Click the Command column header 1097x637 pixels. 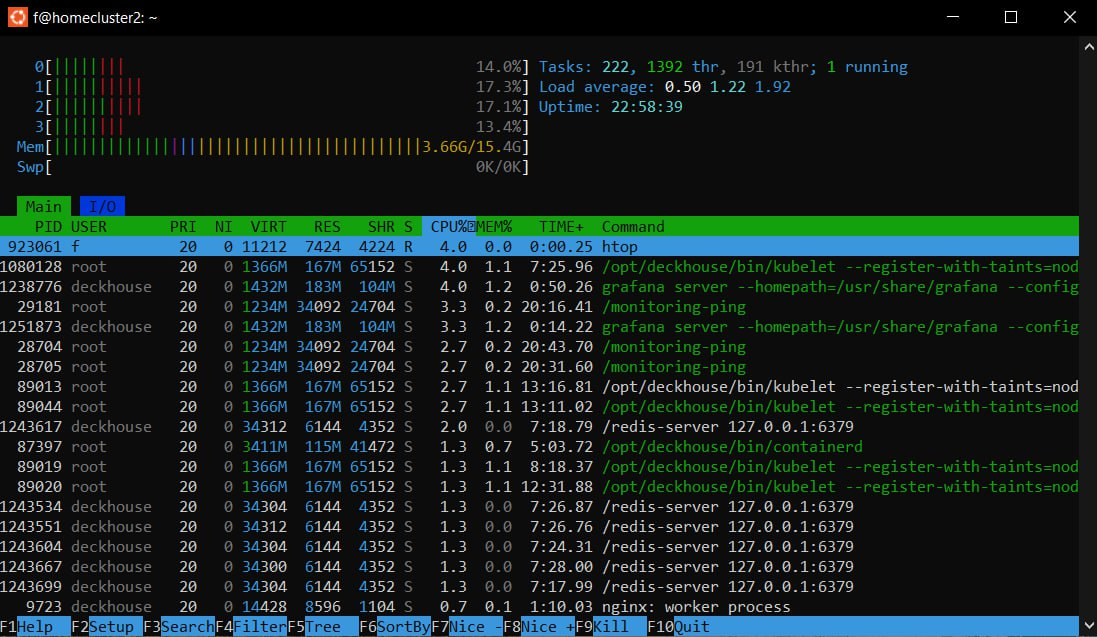(x=633, y=227)
